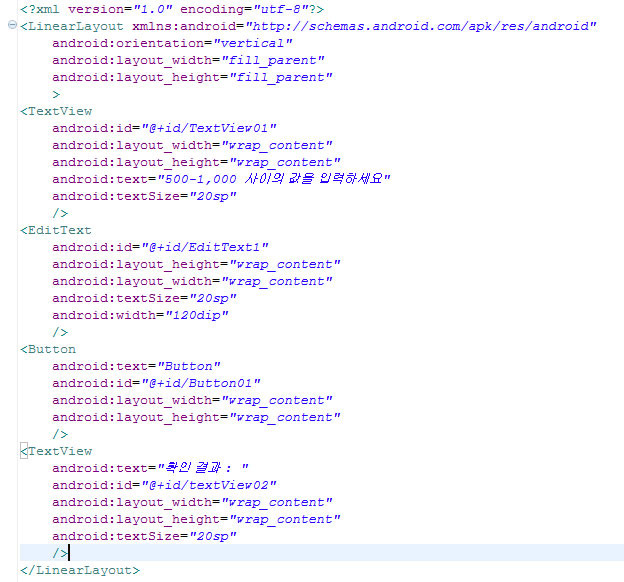Click android:orientation="vertical" attribute
The width and height of the screenshot is (624, 582).
172,43
